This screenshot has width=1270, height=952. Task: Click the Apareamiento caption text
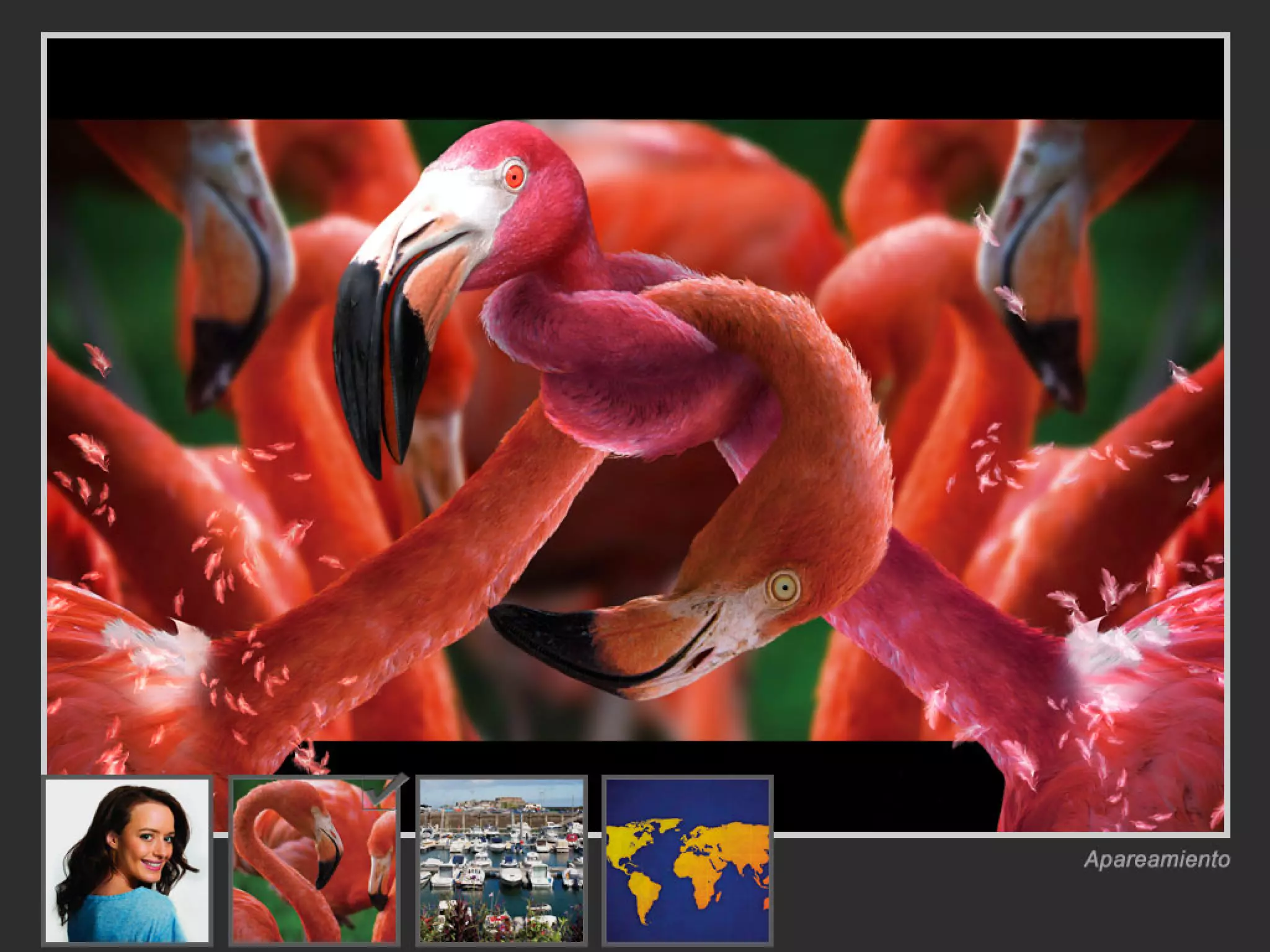click(x=1157, y=860)
